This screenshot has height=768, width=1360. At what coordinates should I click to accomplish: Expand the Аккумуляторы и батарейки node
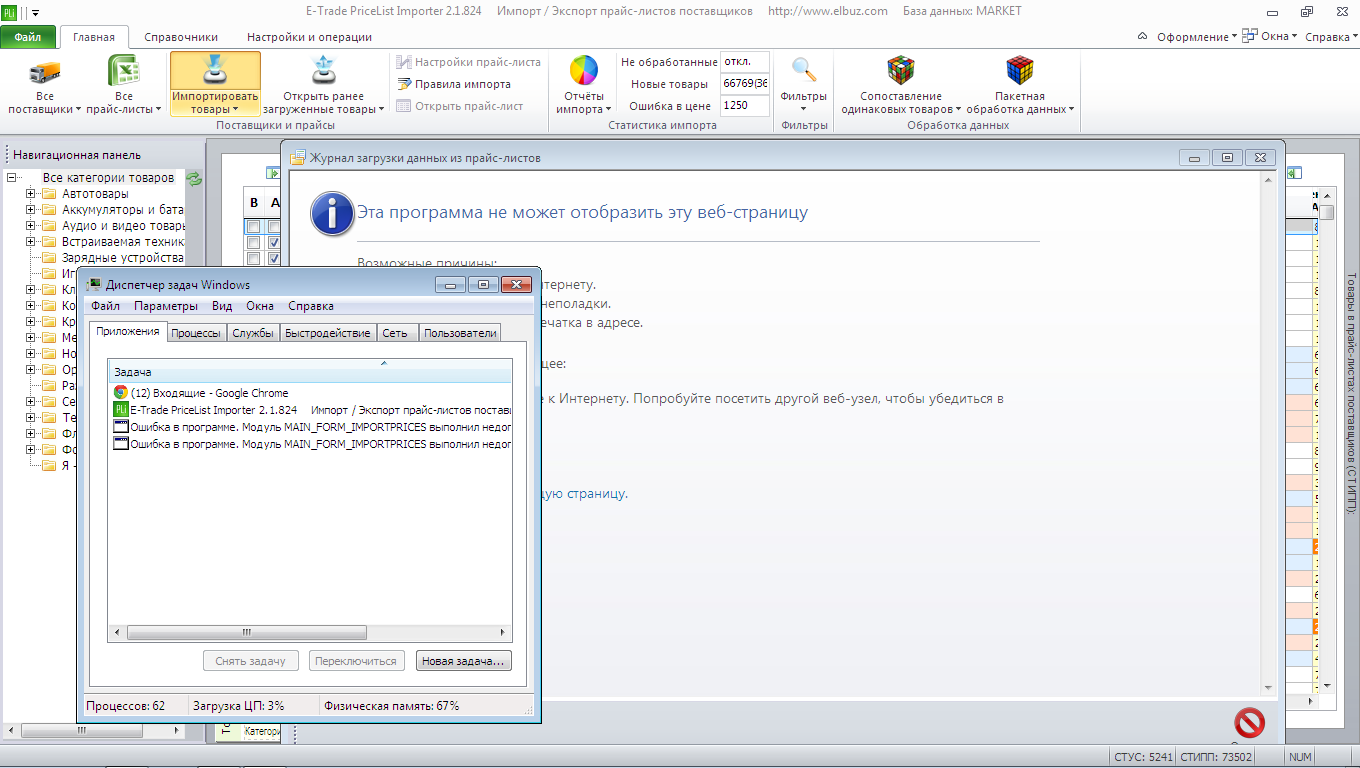tap(31, 210)
